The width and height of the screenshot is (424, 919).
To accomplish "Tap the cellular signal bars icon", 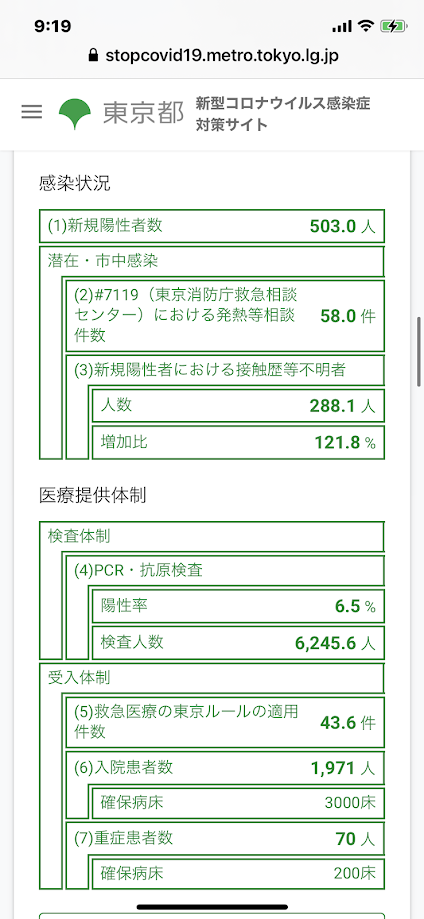I will [x=341, y=26].
